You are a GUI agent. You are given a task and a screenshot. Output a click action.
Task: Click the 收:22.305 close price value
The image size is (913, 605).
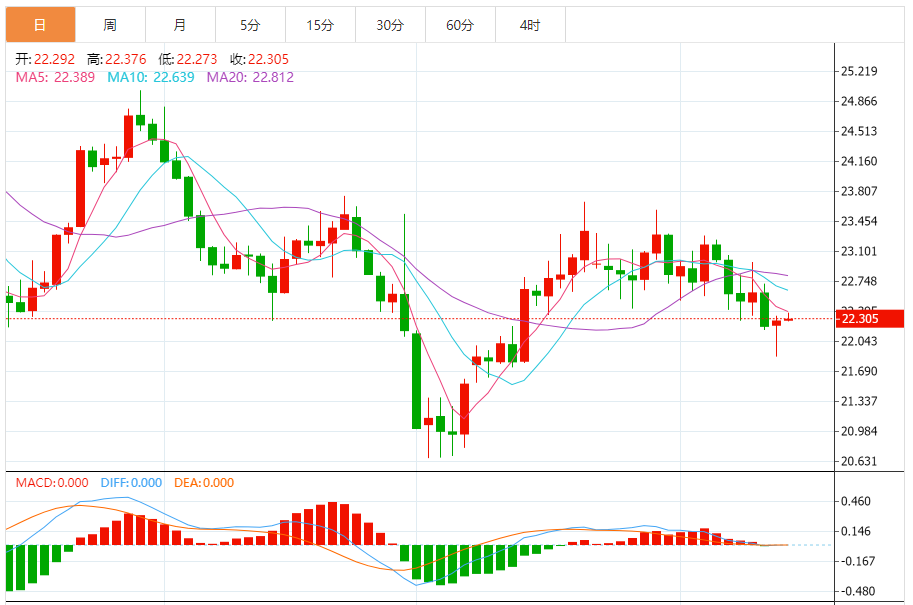259,59
